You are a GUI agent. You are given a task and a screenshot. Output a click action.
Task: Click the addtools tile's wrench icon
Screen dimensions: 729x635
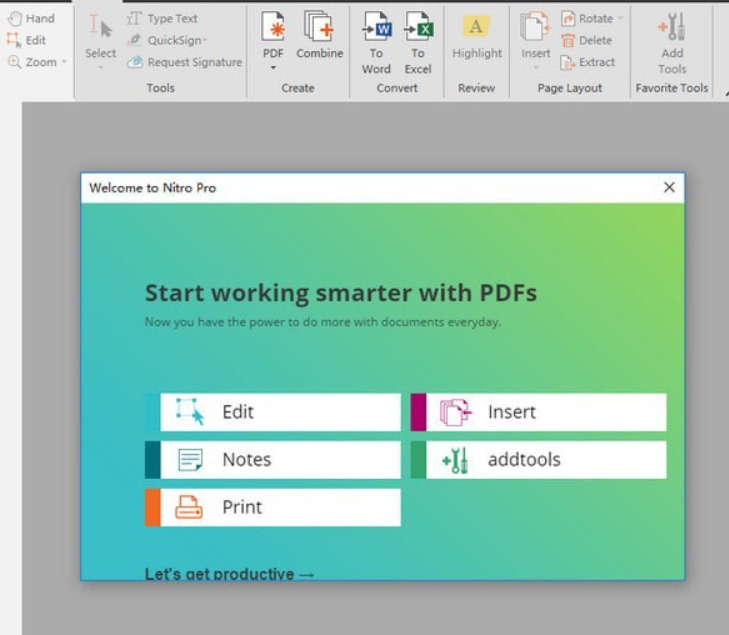tap(456, 460)
